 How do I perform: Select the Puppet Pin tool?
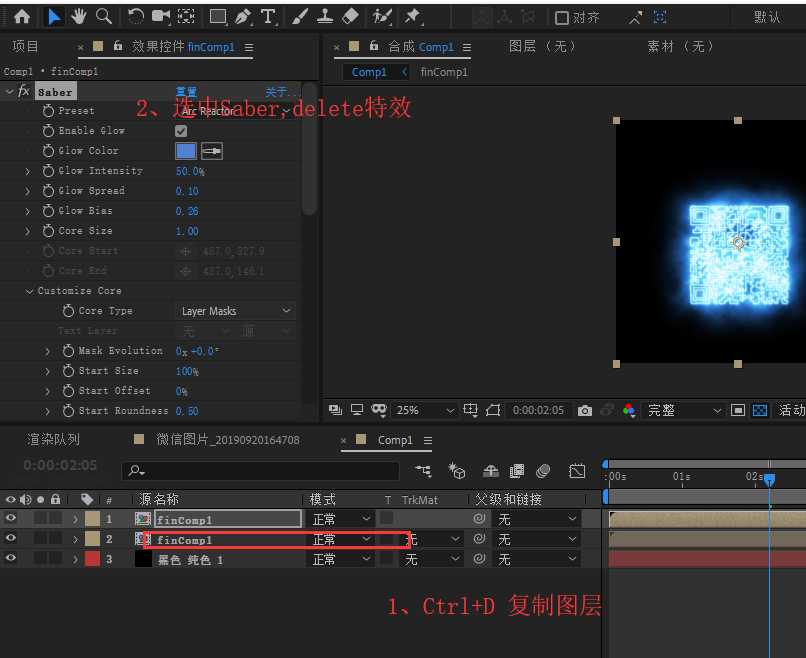(x=412, y=17)
